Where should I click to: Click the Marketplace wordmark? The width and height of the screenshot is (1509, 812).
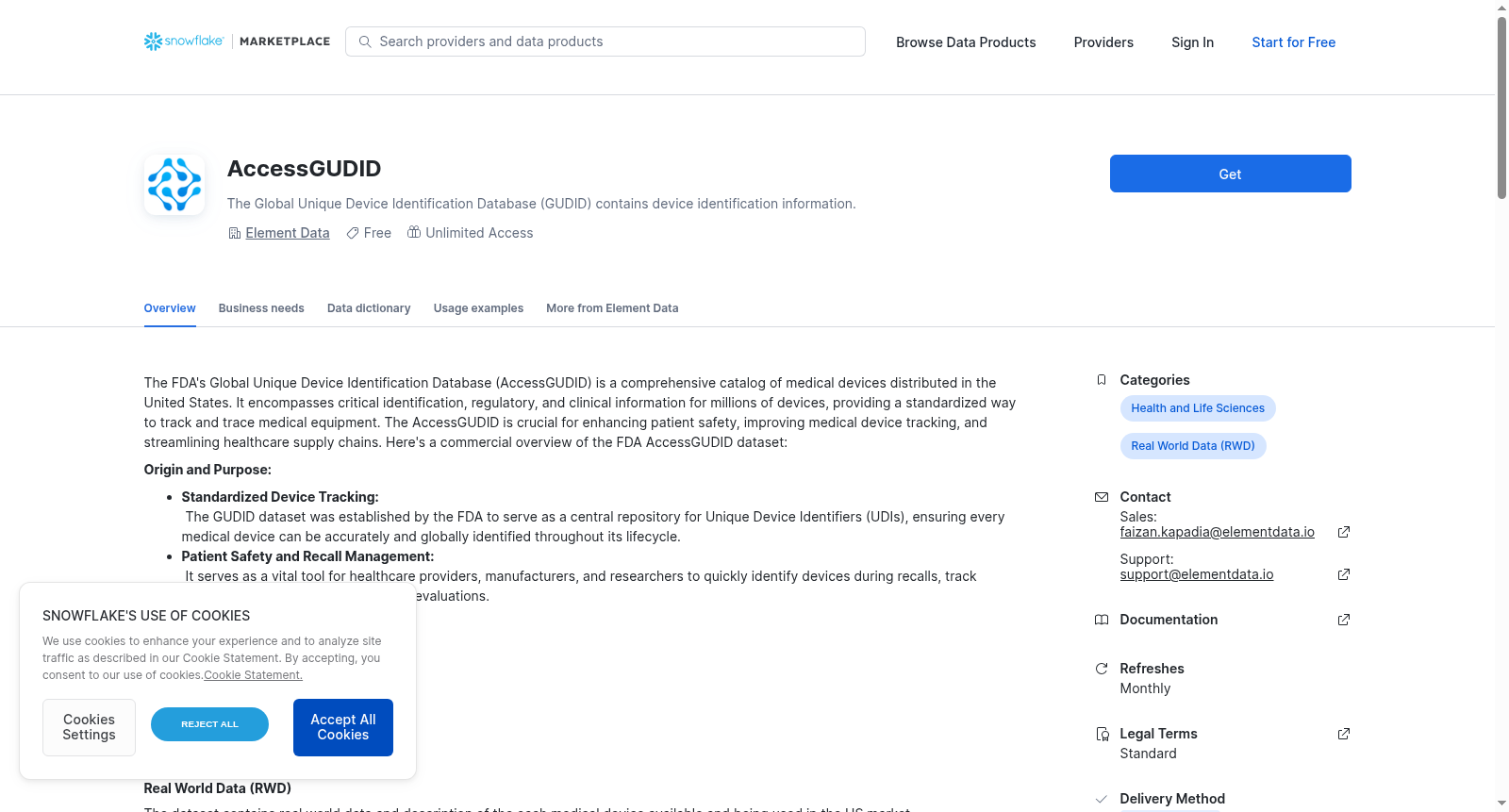pos(285,41)
